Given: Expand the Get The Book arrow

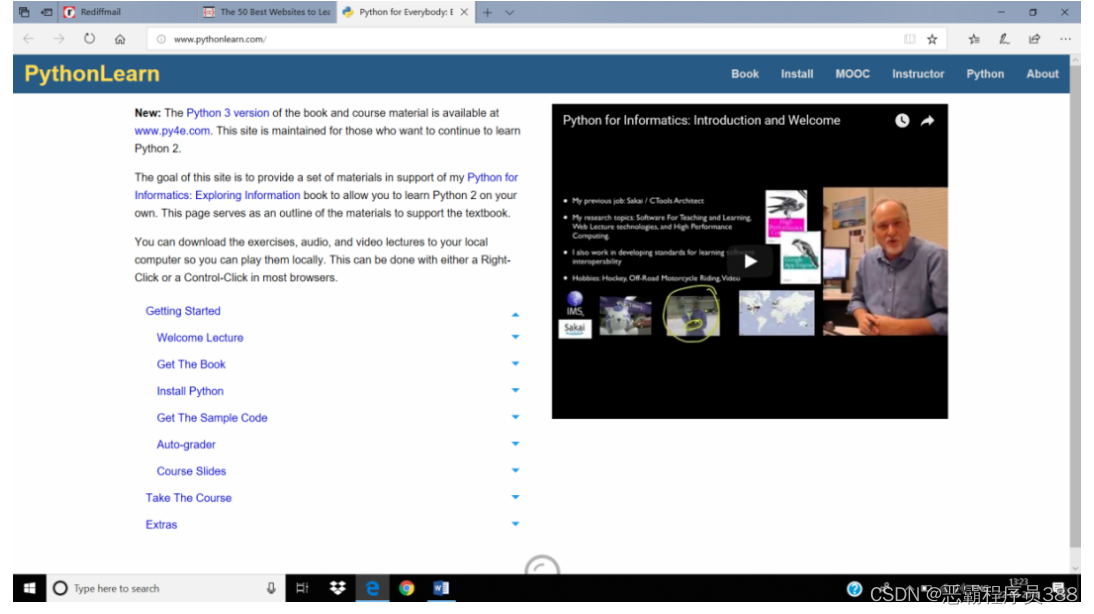Looking at the screenshot, I should [x=515, y=364].
